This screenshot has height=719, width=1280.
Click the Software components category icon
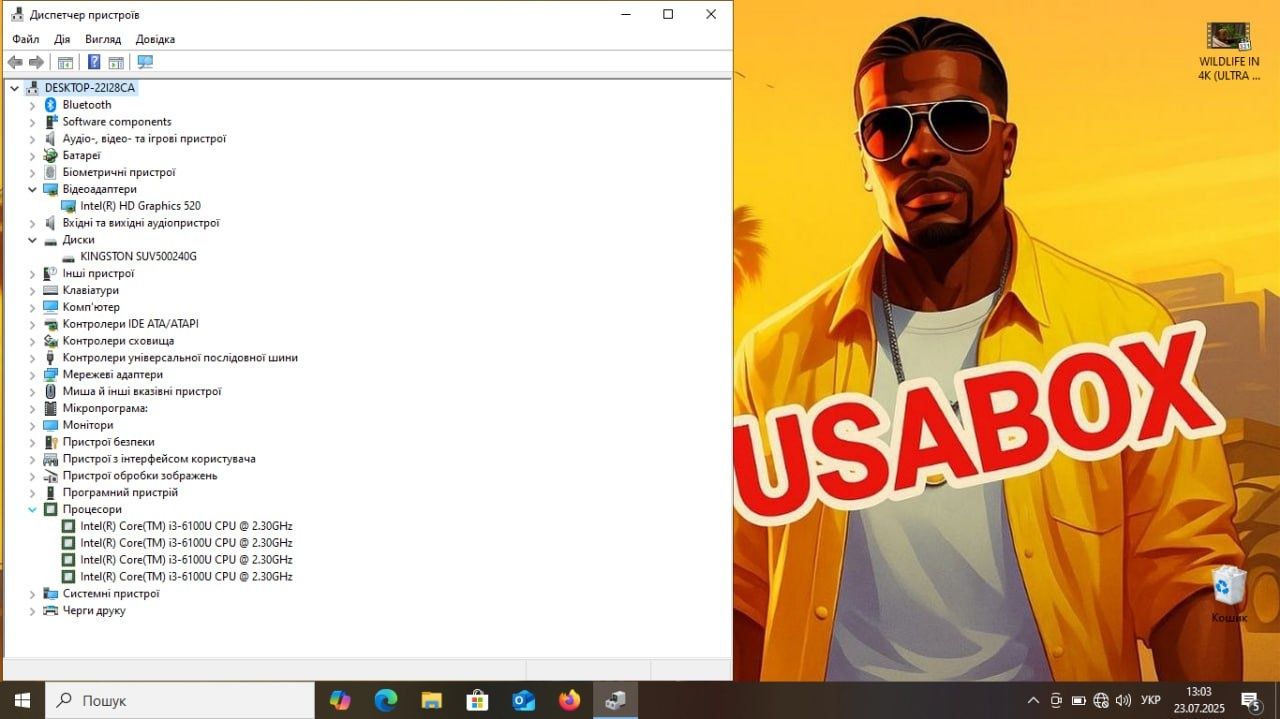[51, 122]
